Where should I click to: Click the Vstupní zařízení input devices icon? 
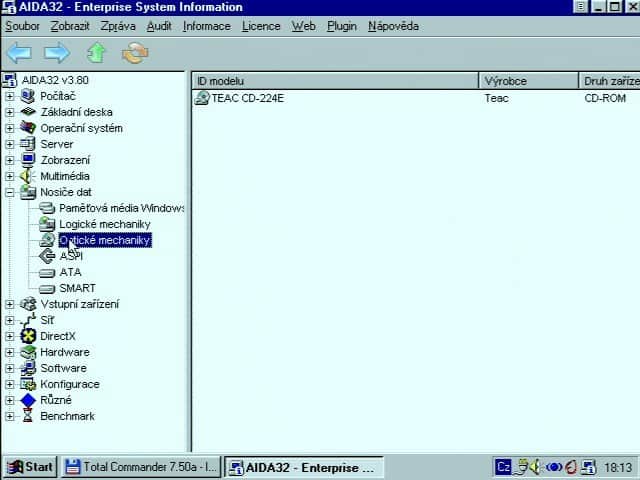coord(28,304)
